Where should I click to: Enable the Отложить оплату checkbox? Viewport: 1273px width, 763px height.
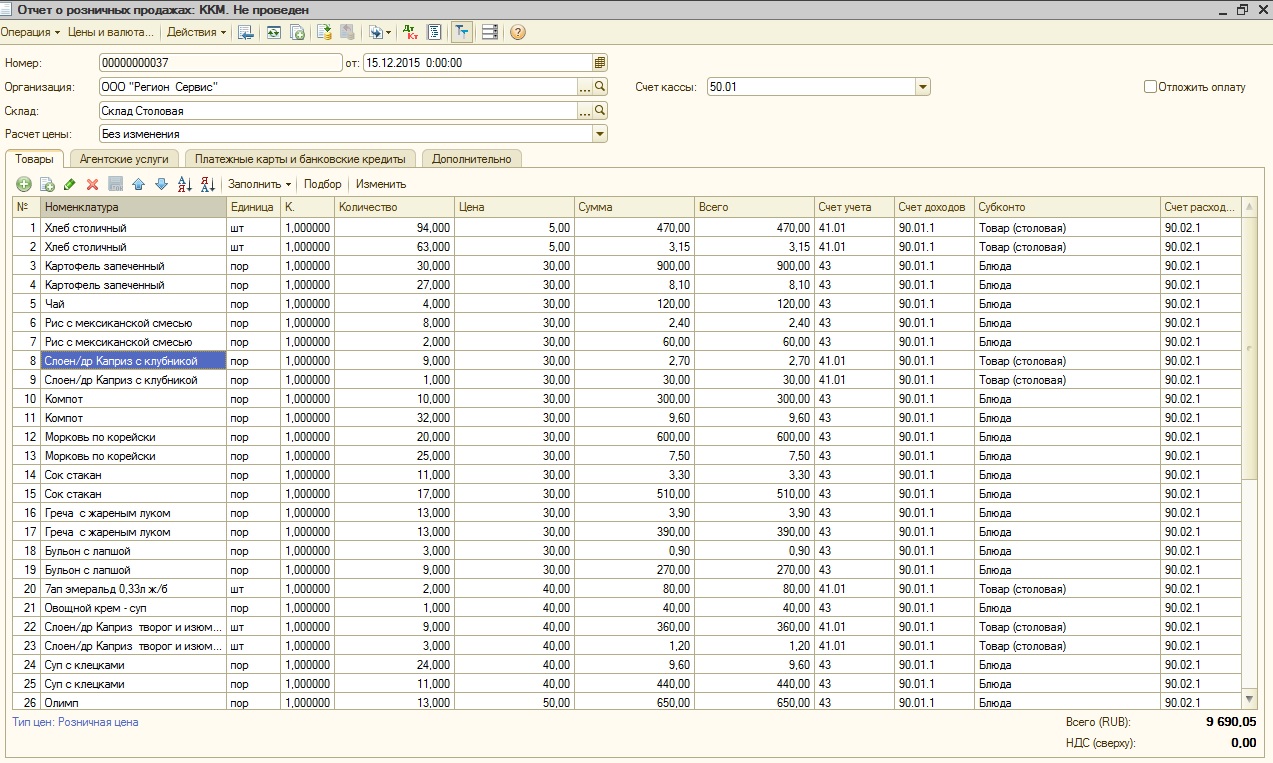point(1150,87)
